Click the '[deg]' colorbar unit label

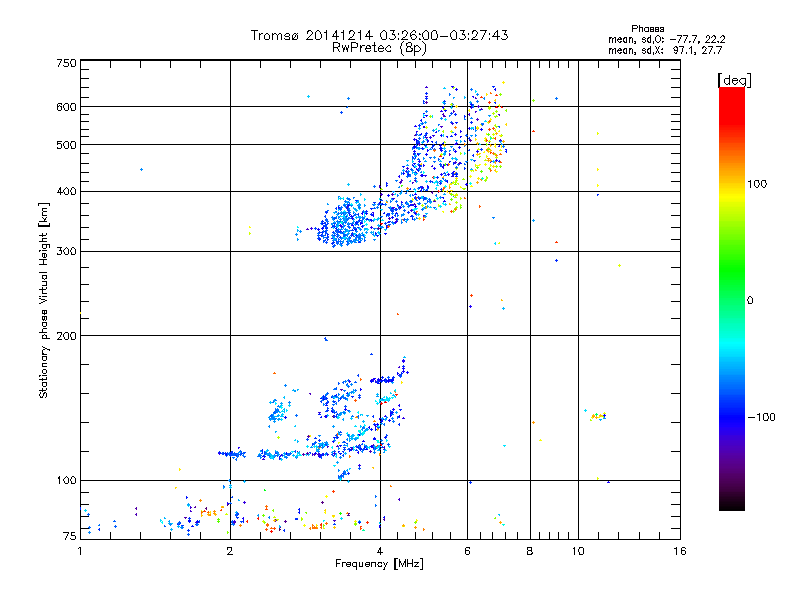[734, 80]
